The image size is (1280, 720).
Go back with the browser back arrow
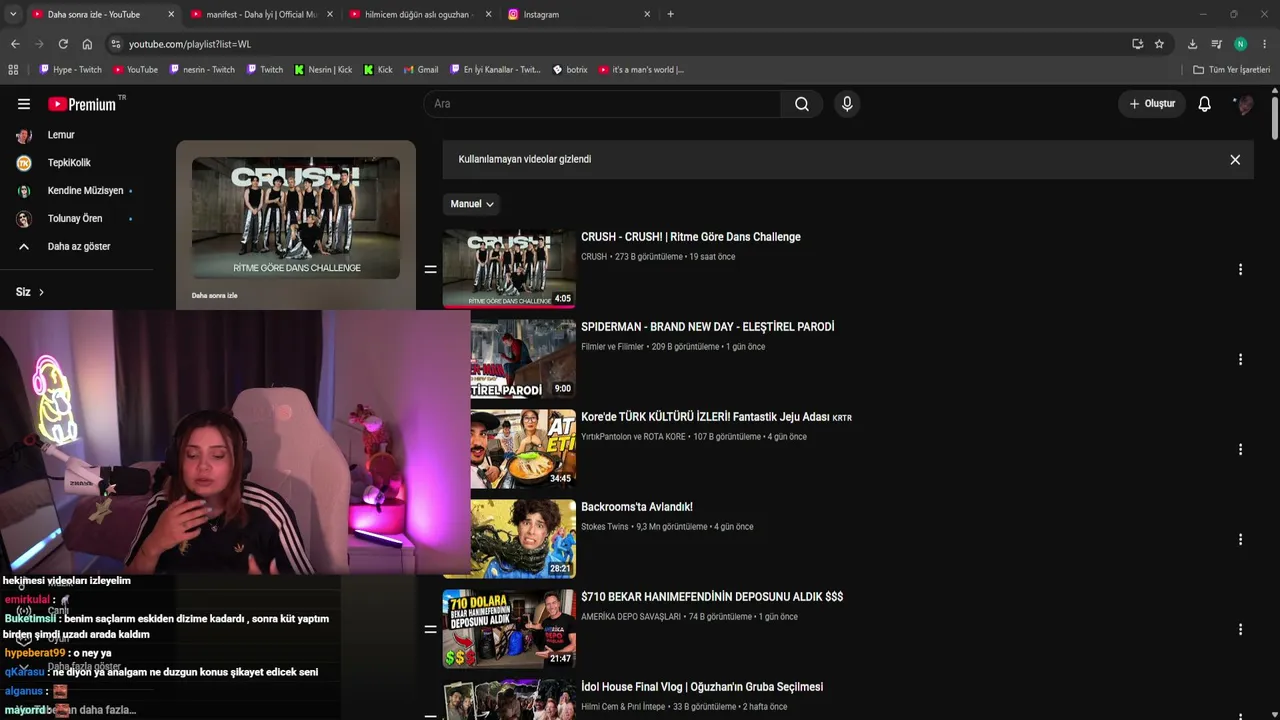coord(15,44)
